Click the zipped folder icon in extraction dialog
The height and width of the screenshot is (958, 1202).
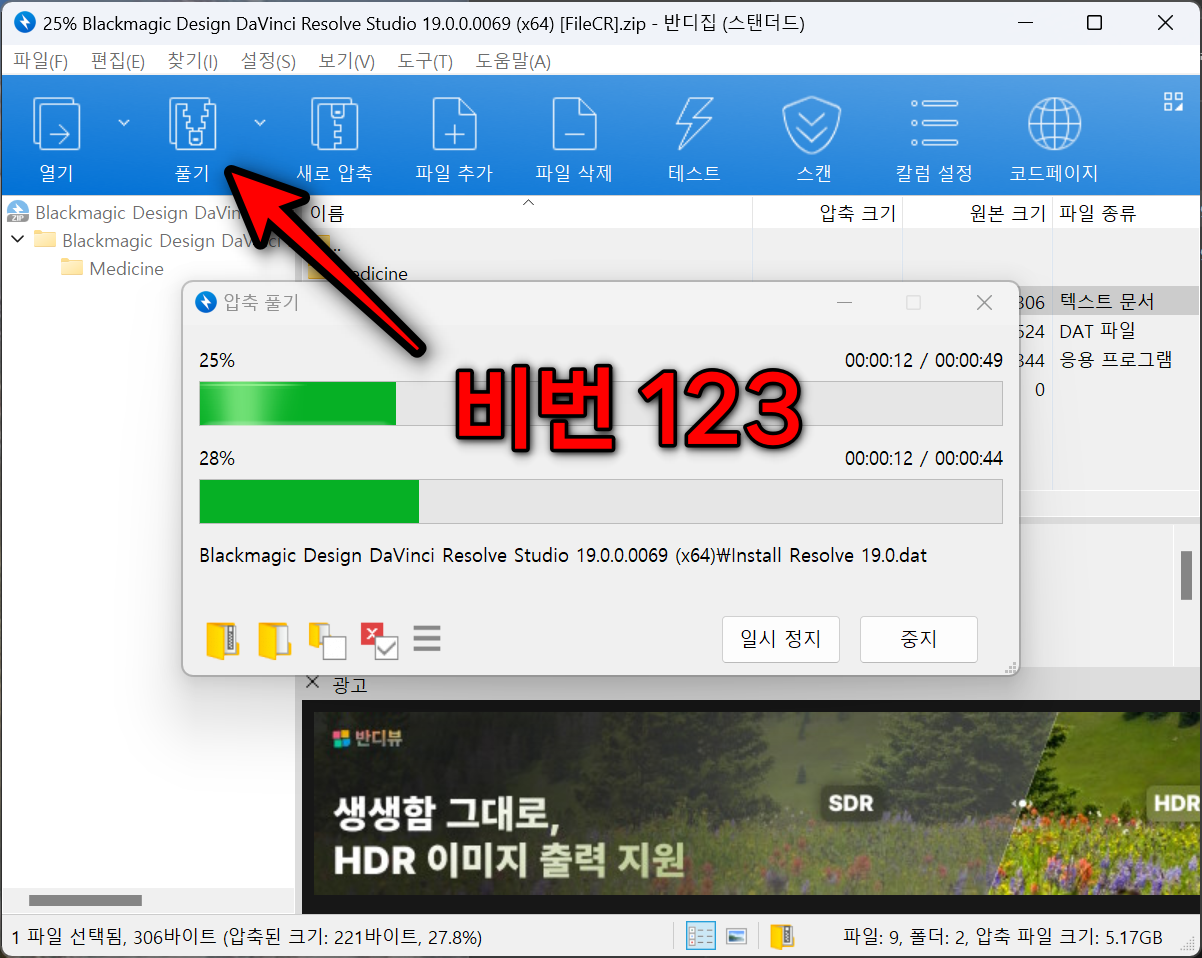223,640
